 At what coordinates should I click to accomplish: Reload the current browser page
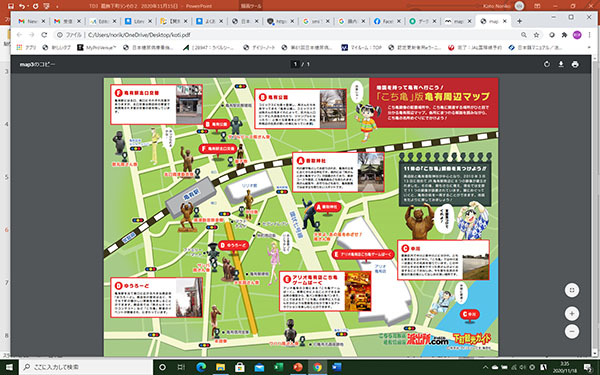click(x=44, y=35)
